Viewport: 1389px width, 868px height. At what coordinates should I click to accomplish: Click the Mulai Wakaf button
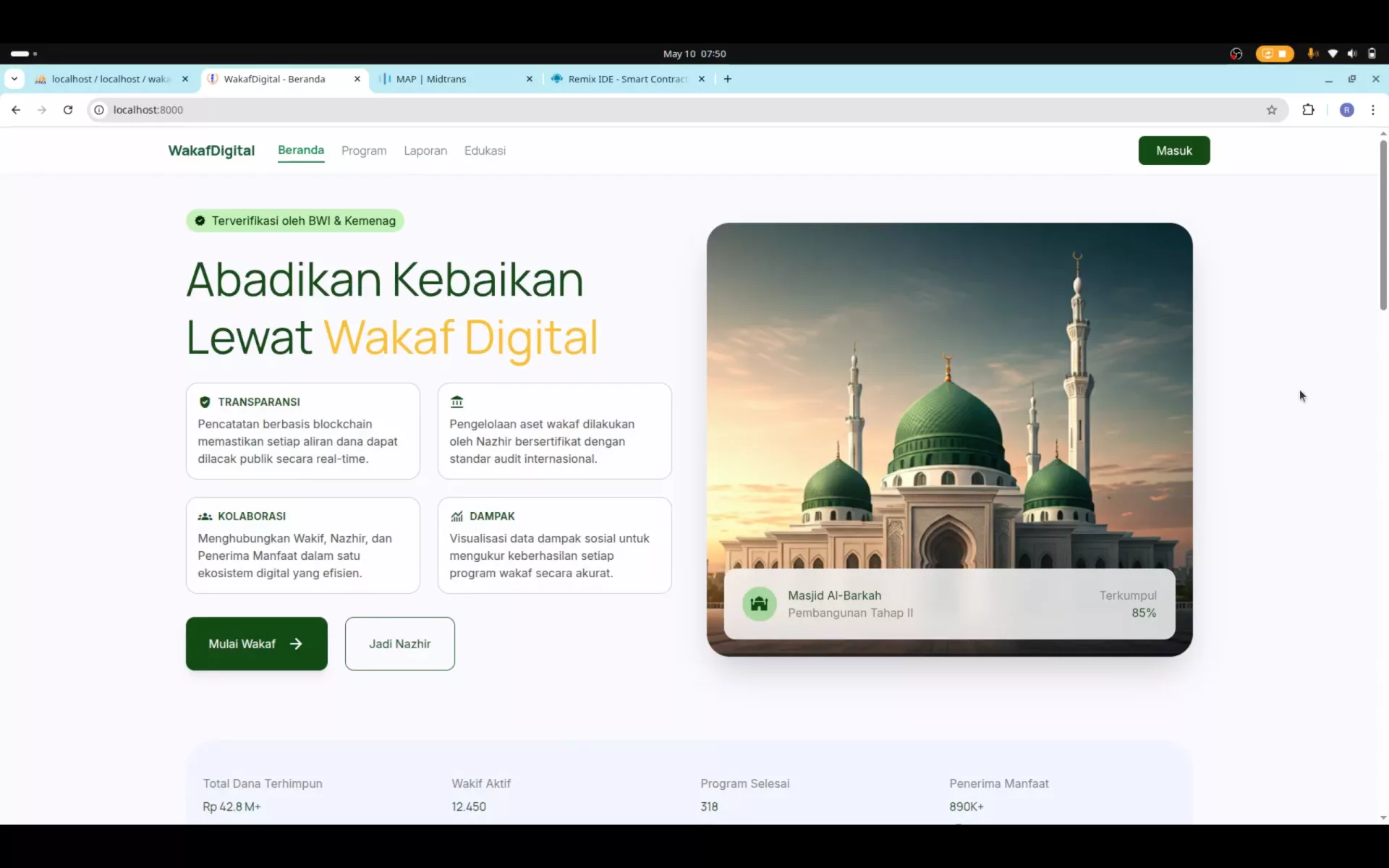[x=257, y=644]
